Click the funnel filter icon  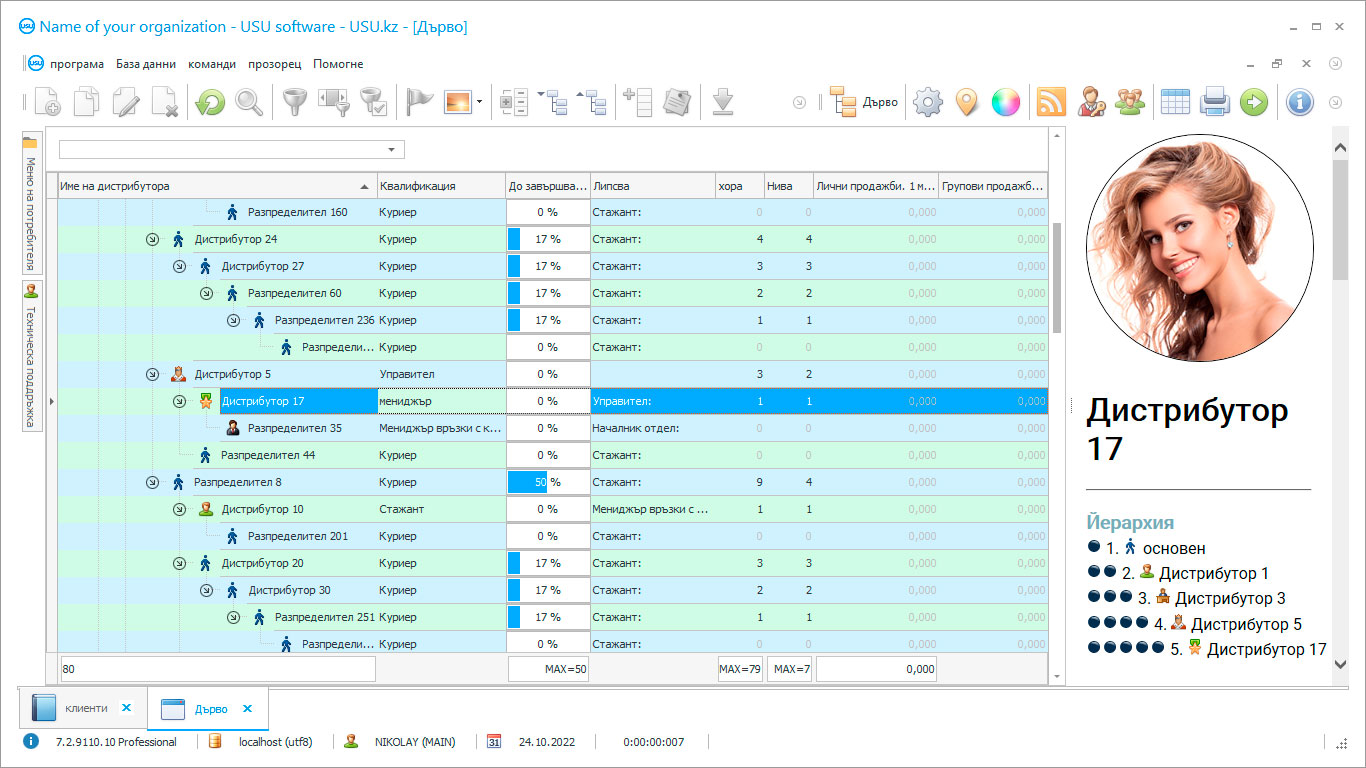tap(293, 102)
